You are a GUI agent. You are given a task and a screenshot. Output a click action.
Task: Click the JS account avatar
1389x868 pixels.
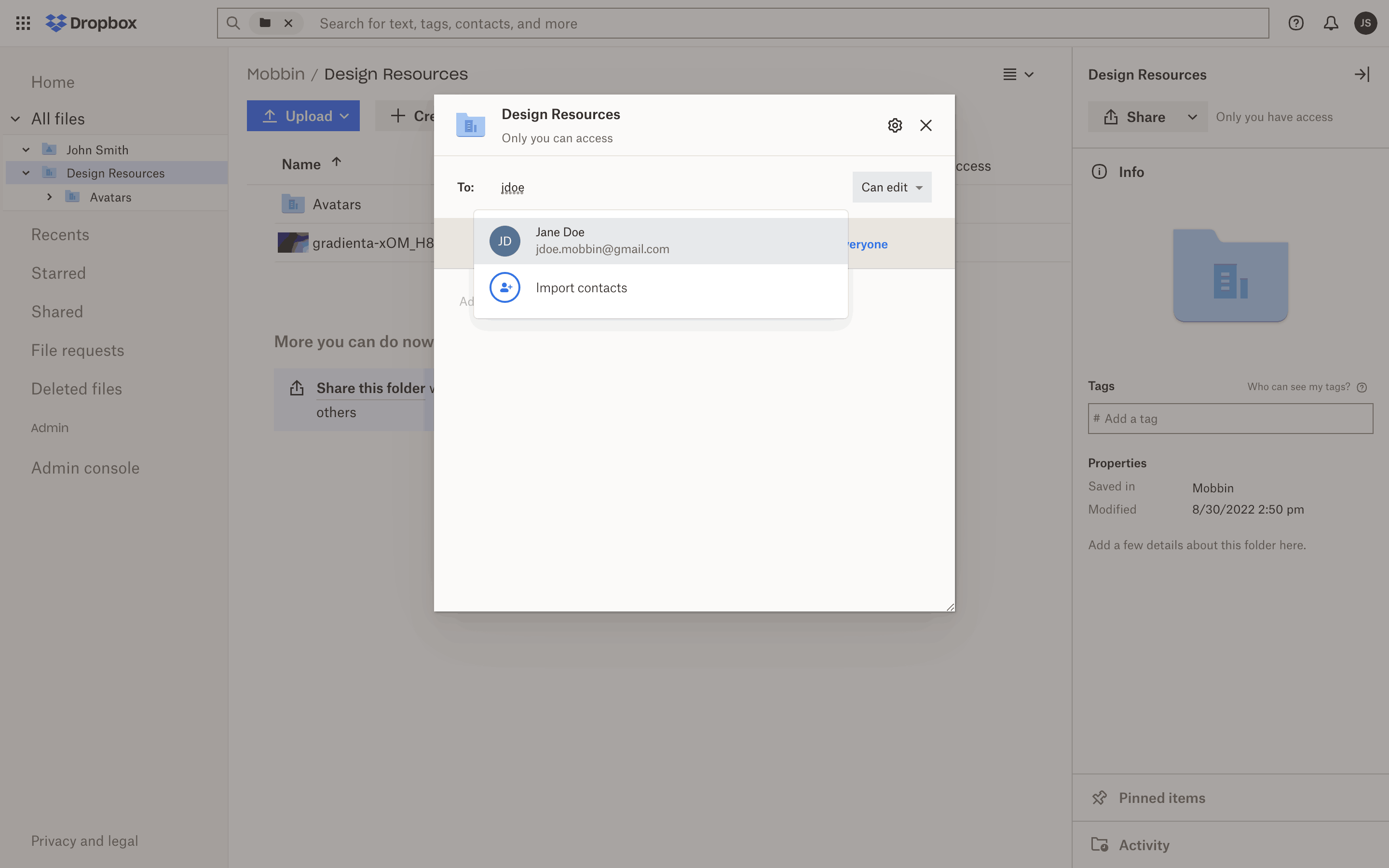click(1365, 23)
